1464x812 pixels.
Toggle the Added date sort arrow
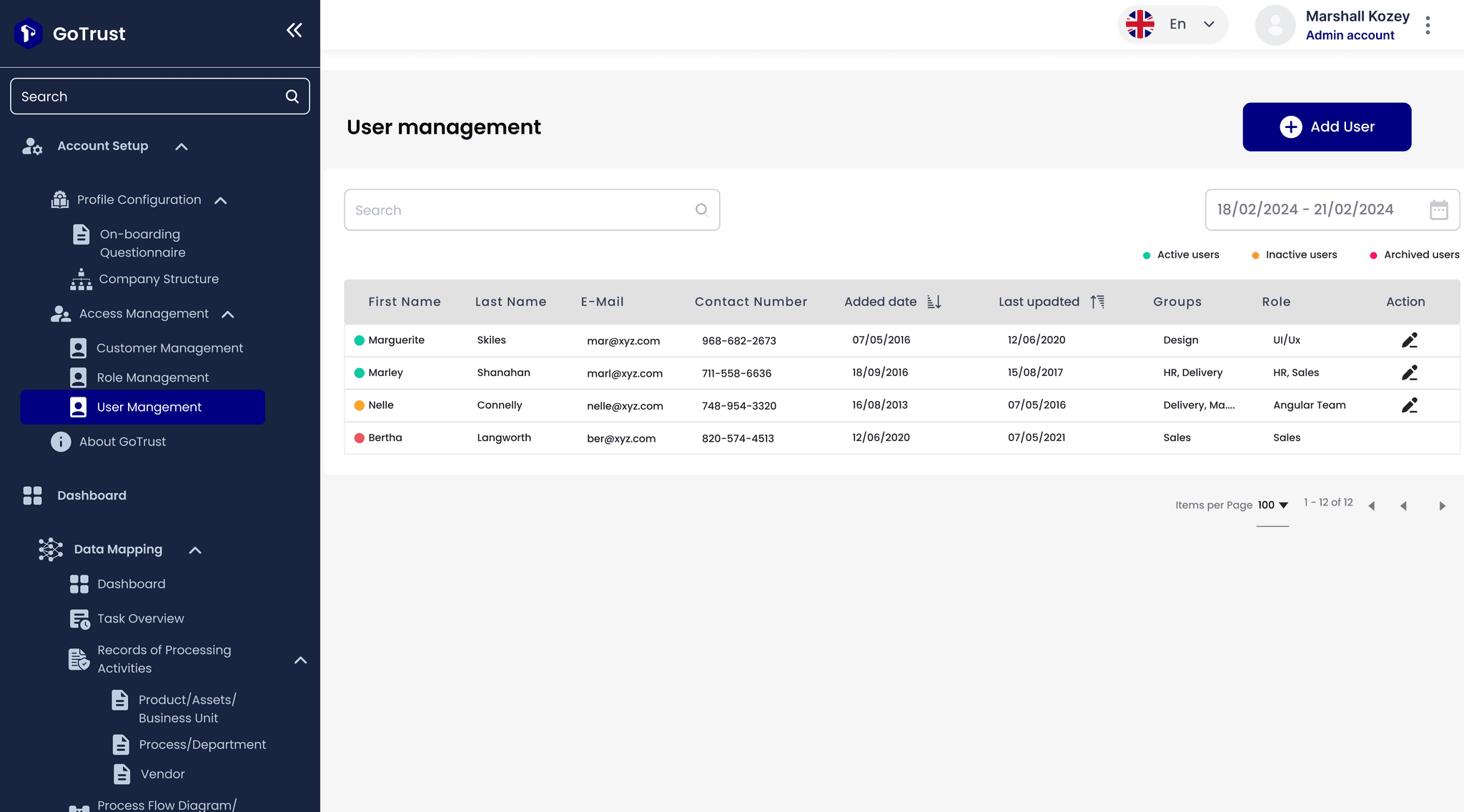coord(934,301)
